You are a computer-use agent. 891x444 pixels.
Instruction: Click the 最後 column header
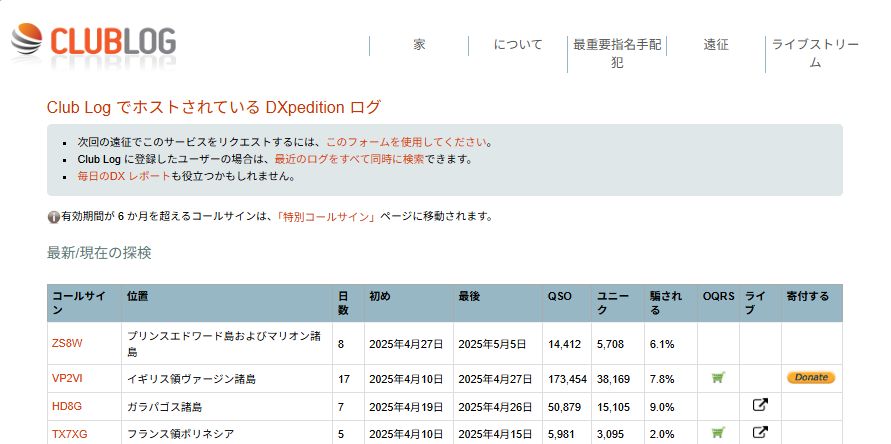point(498,303)
